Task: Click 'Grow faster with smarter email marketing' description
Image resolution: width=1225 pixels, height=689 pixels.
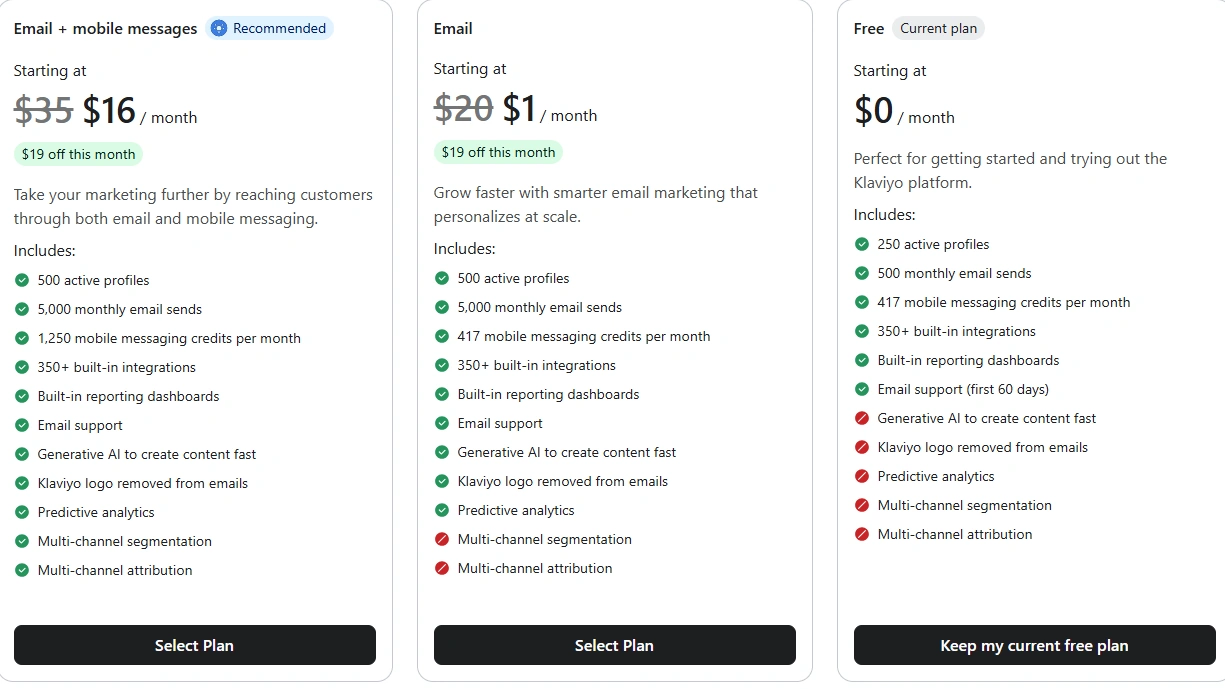Action: pyautogui.click(x=596, y=204)
